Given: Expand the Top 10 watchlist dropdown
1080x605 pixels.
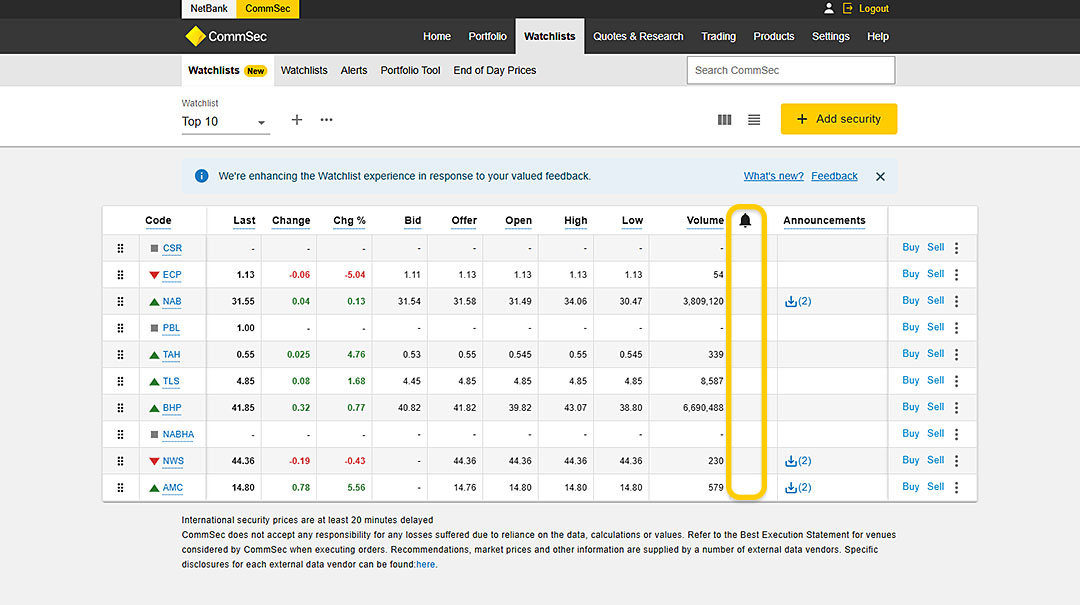Looking at the screenshot, I should pos(262,123).
